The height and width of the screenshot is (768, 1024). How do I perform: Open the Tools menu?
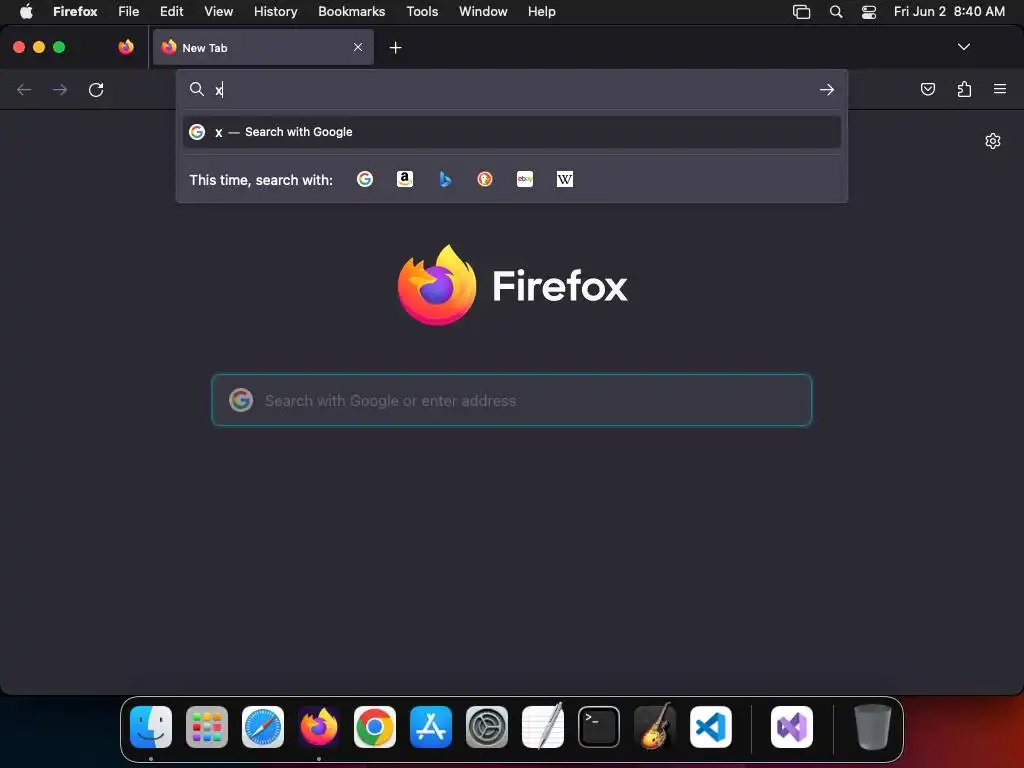click(422, 11)
